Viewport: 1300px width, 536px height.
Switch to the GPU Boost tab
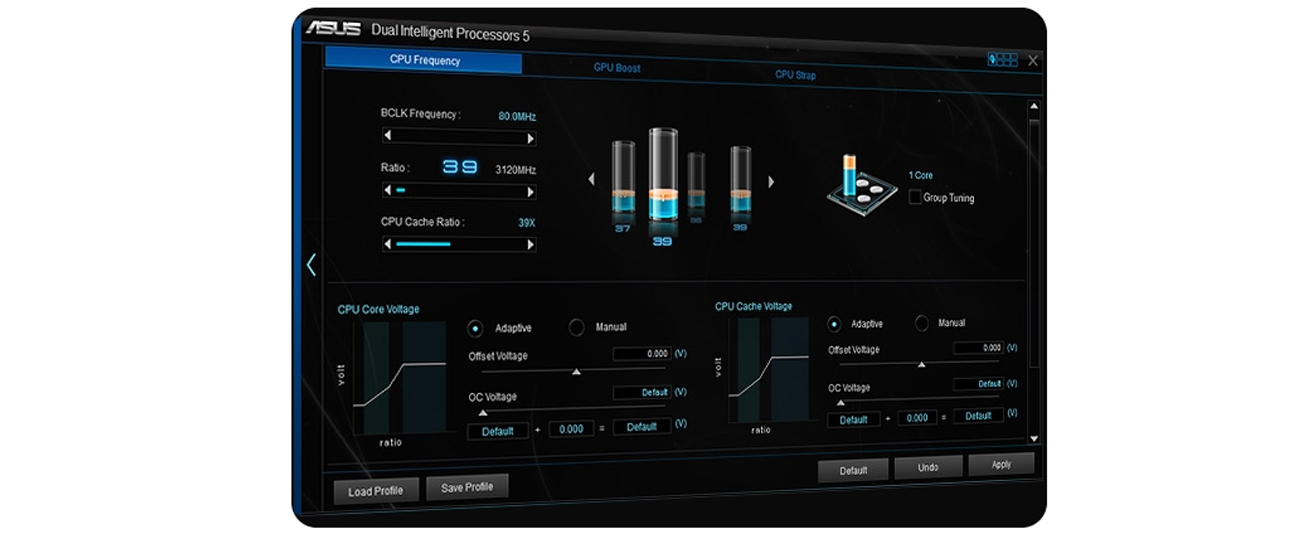coord(617,68)
